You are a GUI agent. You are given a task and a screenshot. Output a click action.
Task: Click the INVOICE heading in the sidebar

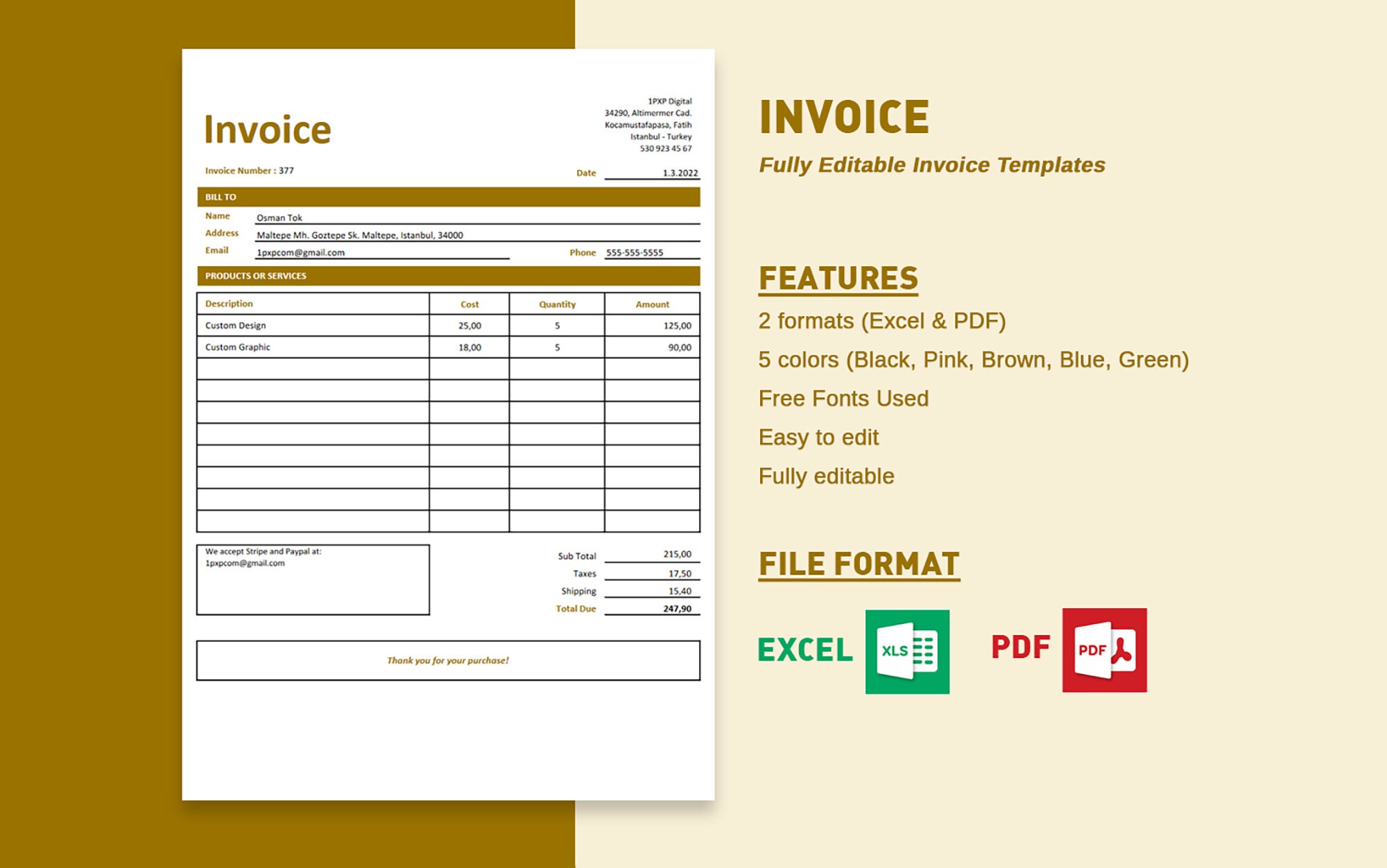(x=845, y=116)
